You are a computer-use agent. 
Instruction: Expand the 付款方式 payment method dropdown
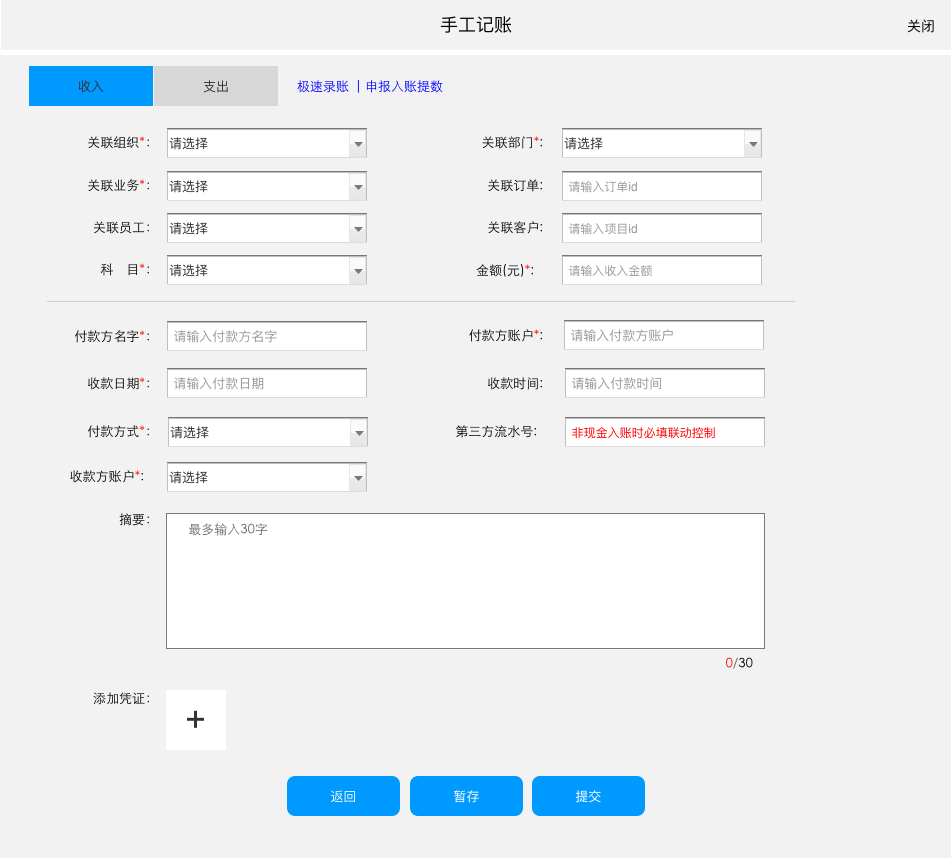[x=357, y=432]
